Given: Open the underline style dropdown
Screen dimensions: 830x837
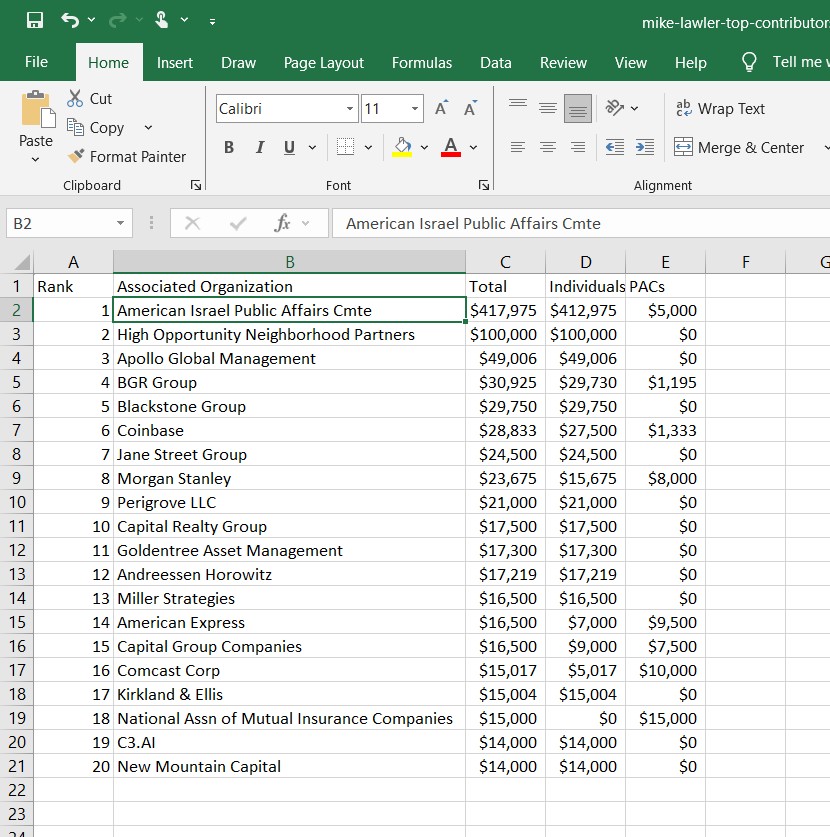Looking at the screenshot, I should 312,147.
